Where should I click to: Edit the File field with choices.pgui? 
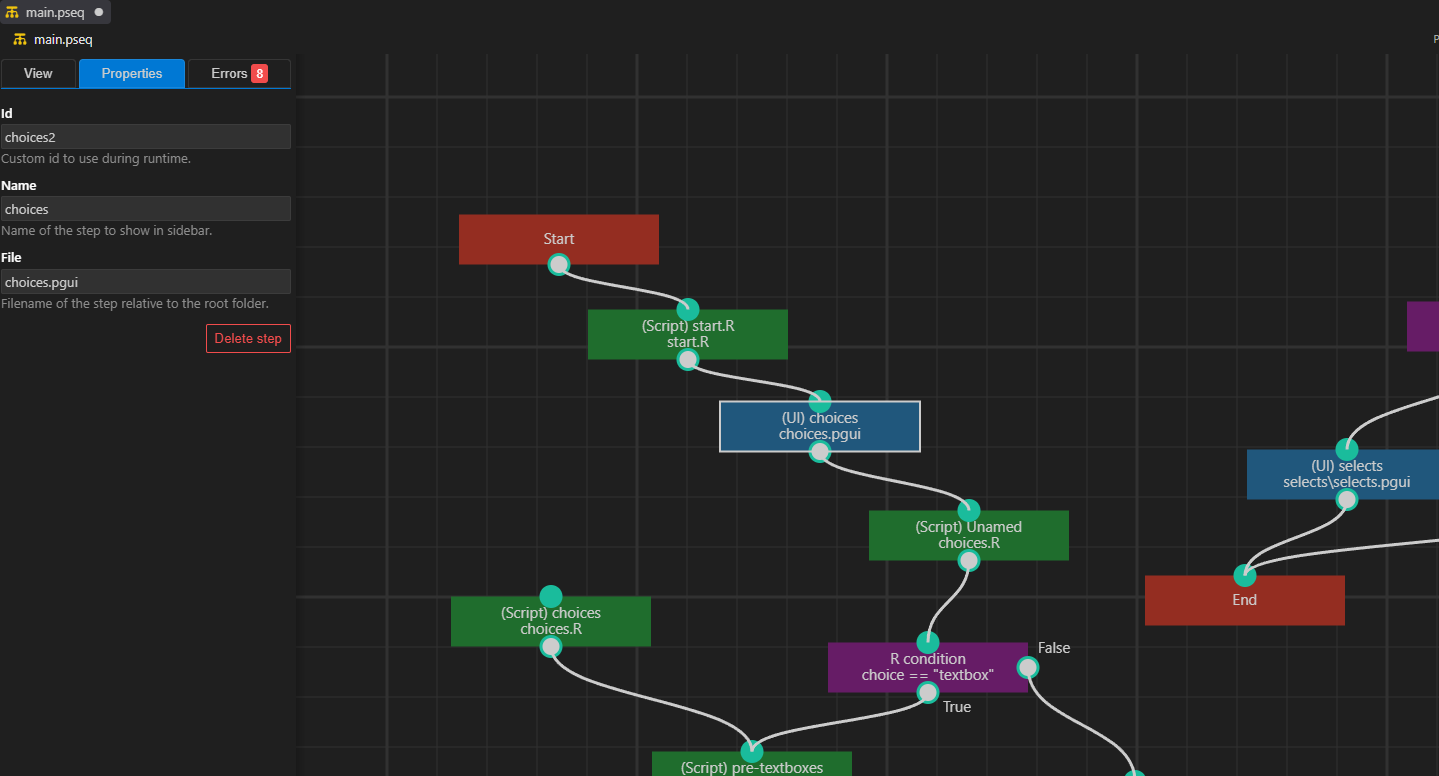click(x=146, y=281)
